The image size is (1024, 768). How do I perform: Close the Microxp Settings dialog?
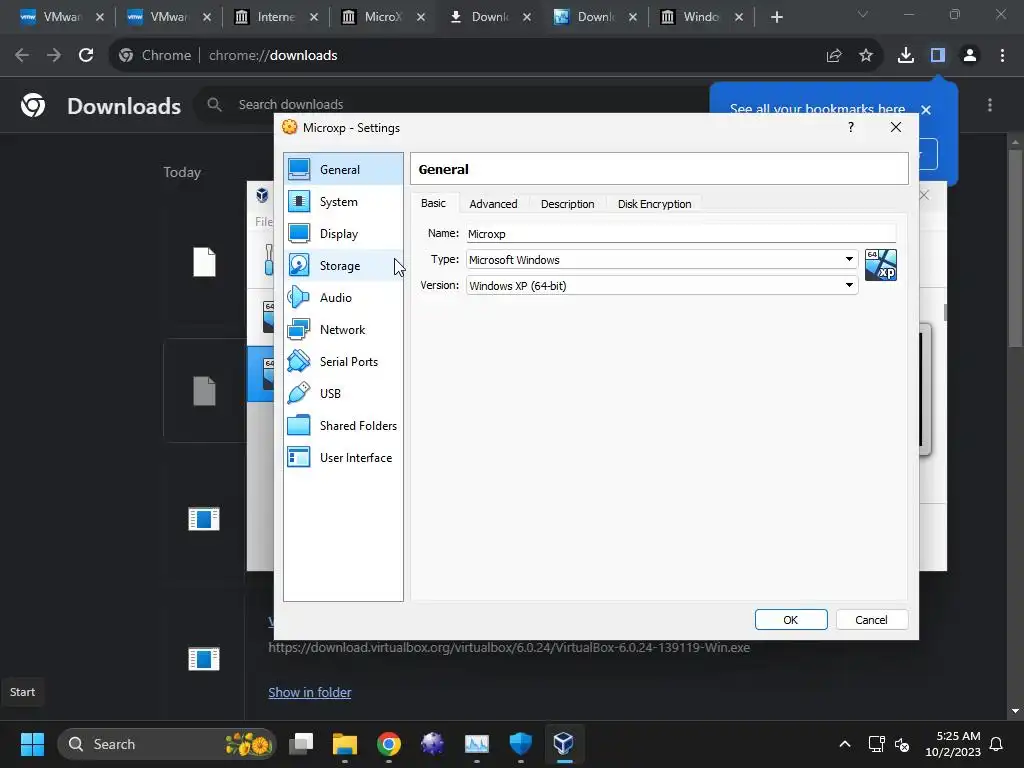pyautogui.click(x=896, y=127)
